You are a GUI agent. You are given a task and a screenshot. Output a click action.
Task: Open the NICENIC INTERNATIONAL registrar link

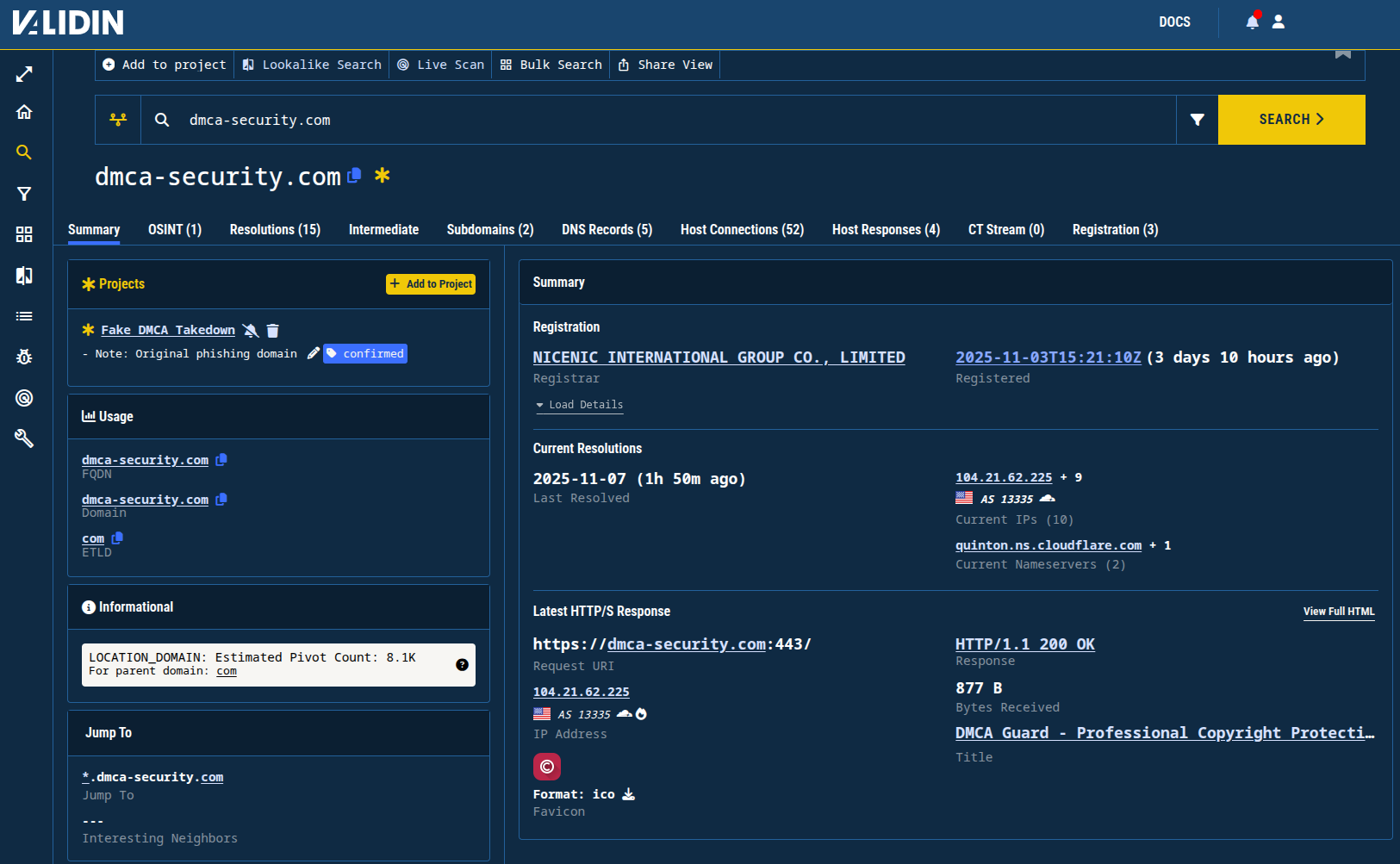[719, 357]
